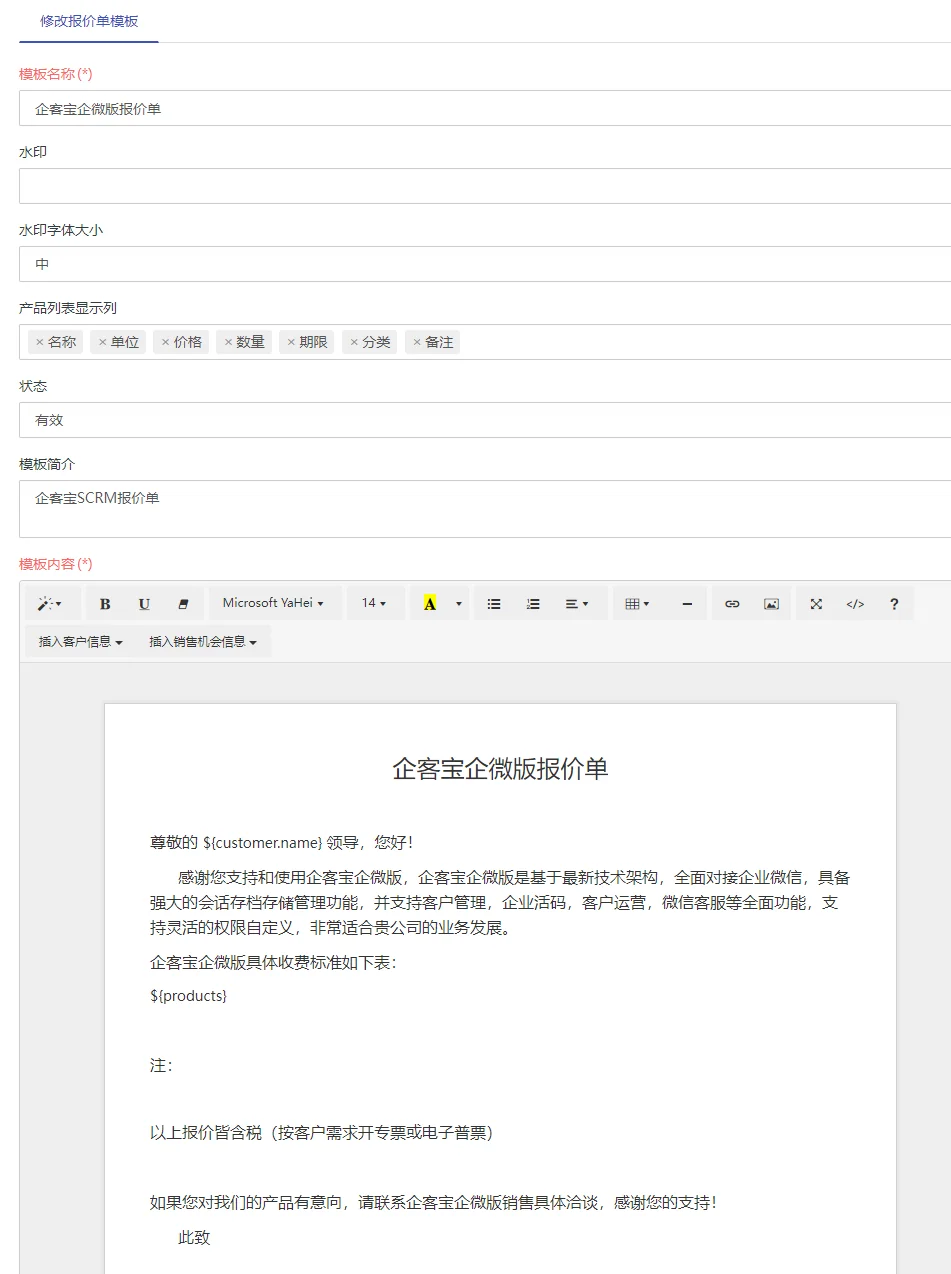Click the 模板名称 input field
This screenshot has height=1274, width=951.
[x=485, y=108]
